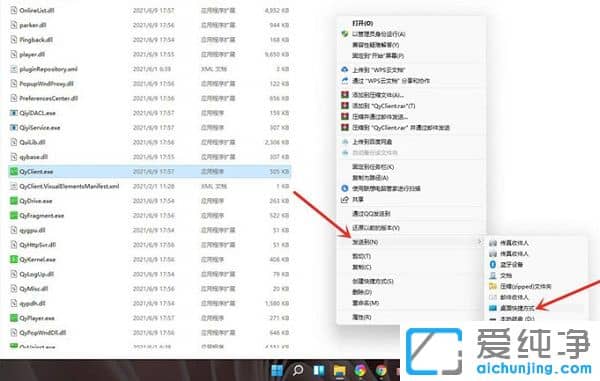
Task: Select 固定到任务栏(K) menu entry
Action: [373, 167]
